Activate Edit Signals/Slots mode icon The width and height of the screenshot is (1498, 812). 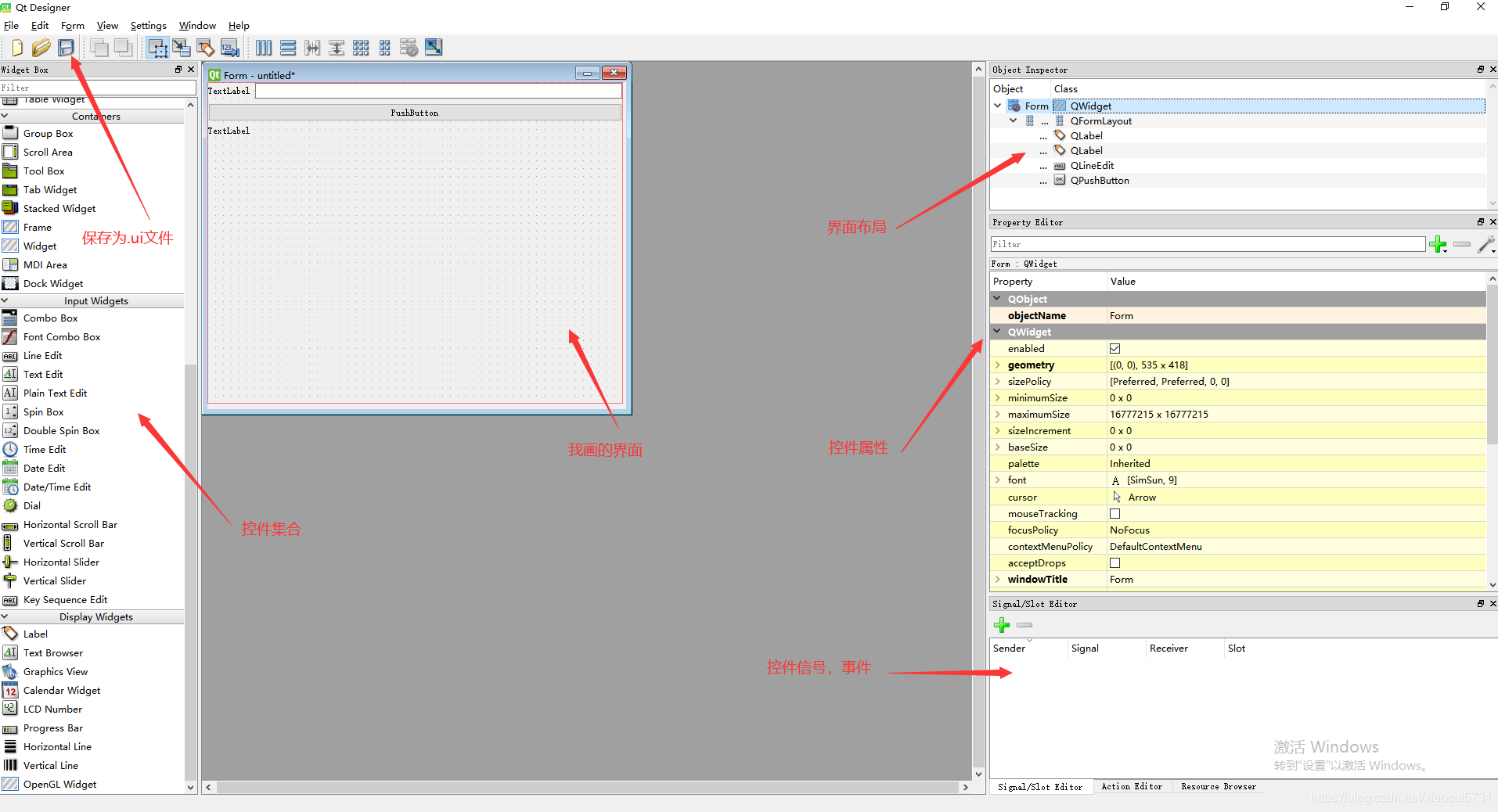click(x=182, y=48)
